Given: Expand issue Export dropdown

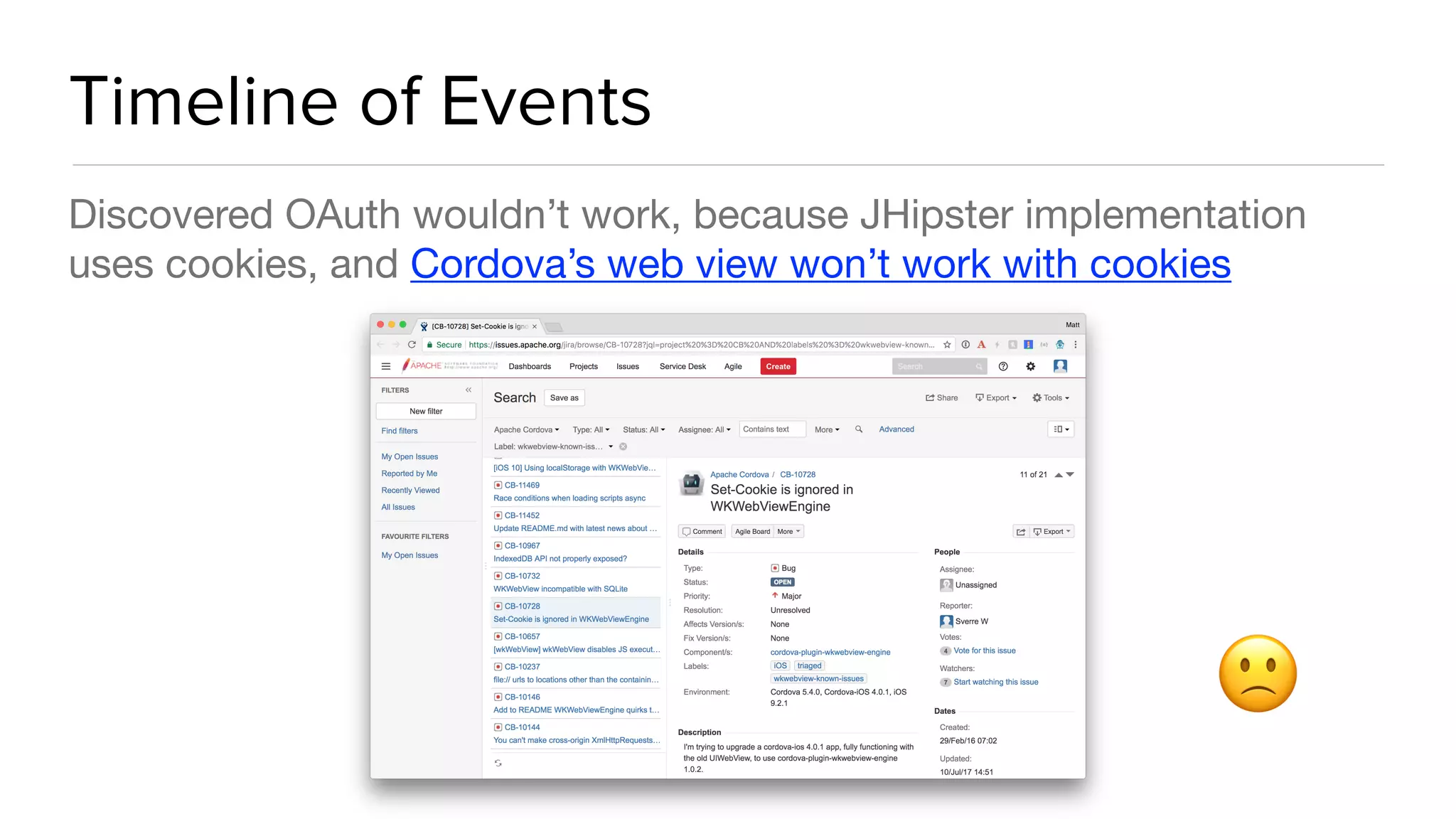Looking at the screenshot, I should click(1051, 532).
